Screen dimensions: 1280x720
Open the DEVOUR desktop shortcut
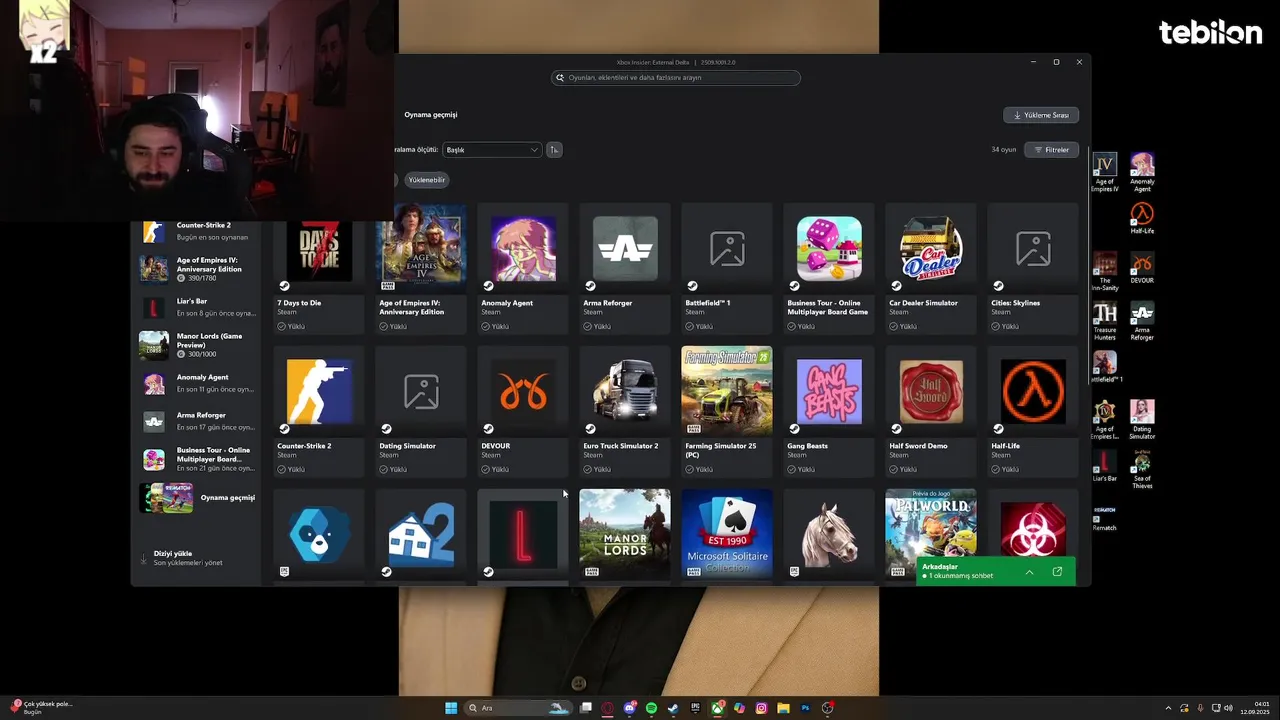click(x=1142, y=268)
